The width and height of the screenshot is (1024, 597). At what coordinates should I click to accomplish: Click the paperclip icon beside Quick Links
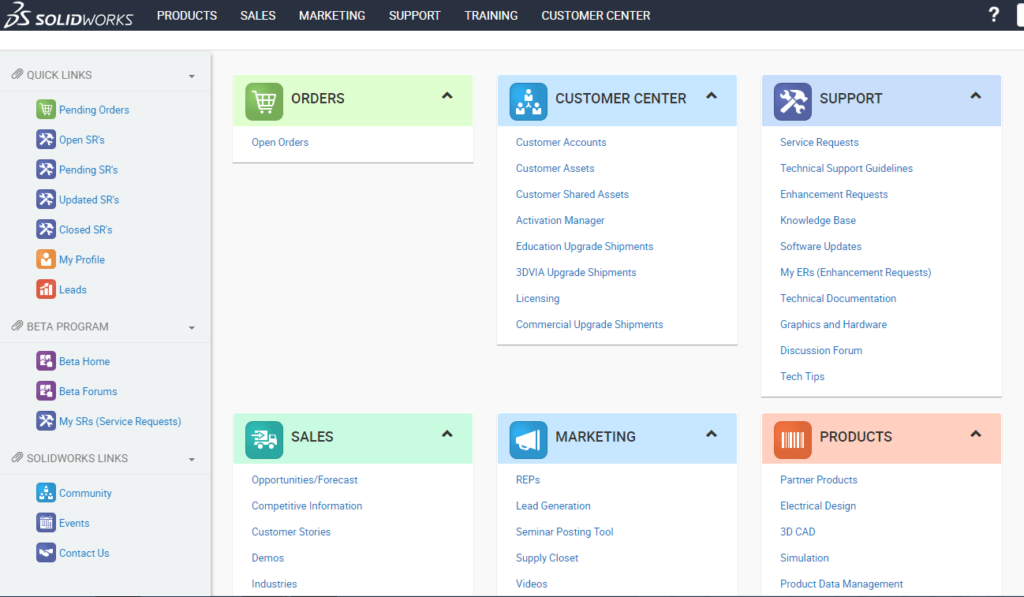point(17,74)
